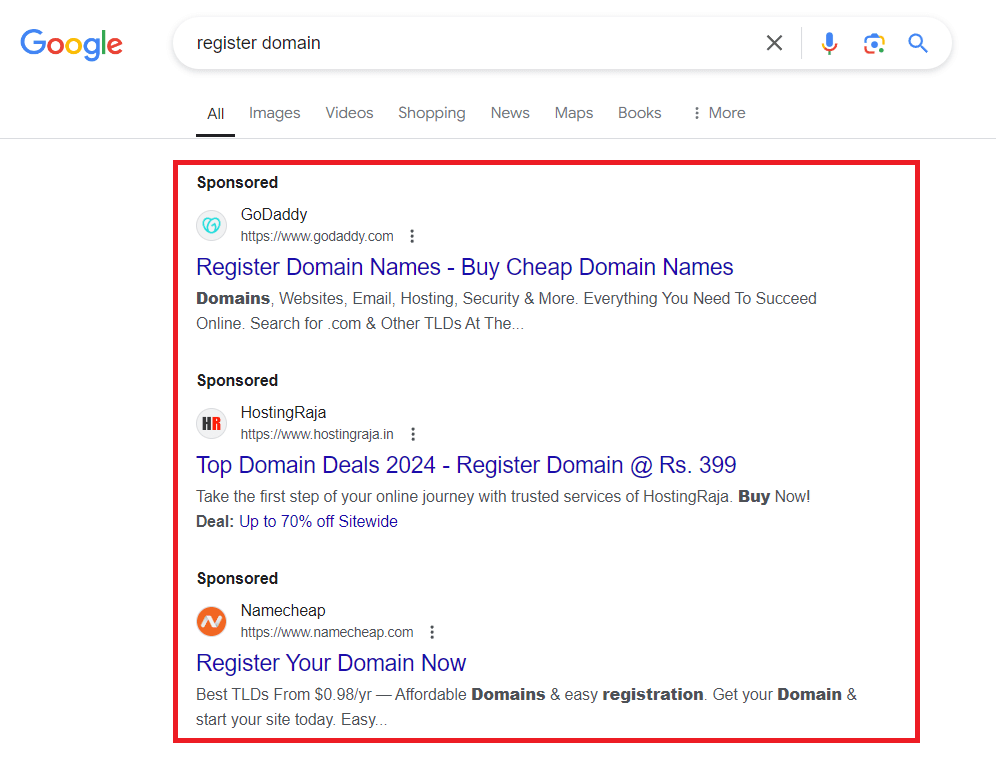Open HostingRaja ad options three-dot menu
This screenshot has height=757, width=996.
tap(413, 434)
